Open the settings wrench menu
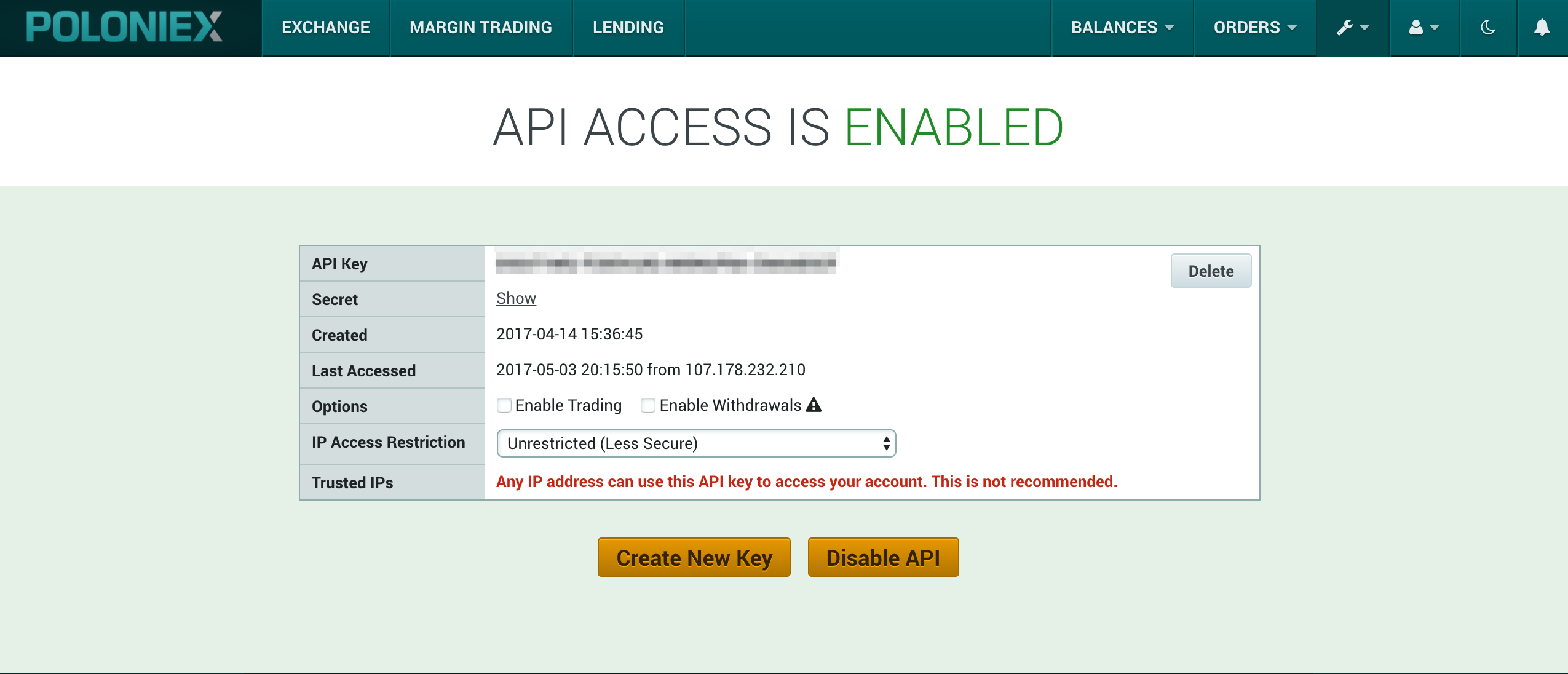The height and width of the screenshot is (674, 1568). tap(1352, 27)
